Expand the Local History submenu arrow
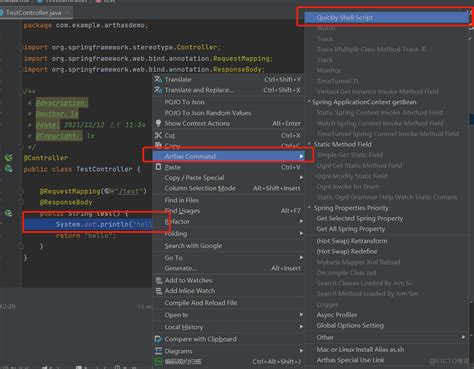 [x=301, y=327]
